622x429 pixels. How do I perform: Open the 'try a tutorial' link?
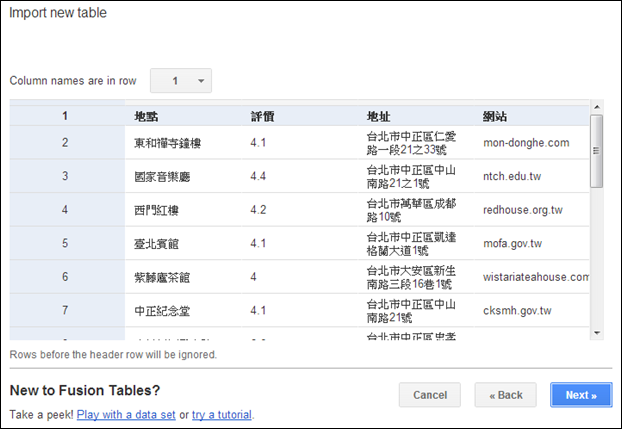click(x=222, y=415)
